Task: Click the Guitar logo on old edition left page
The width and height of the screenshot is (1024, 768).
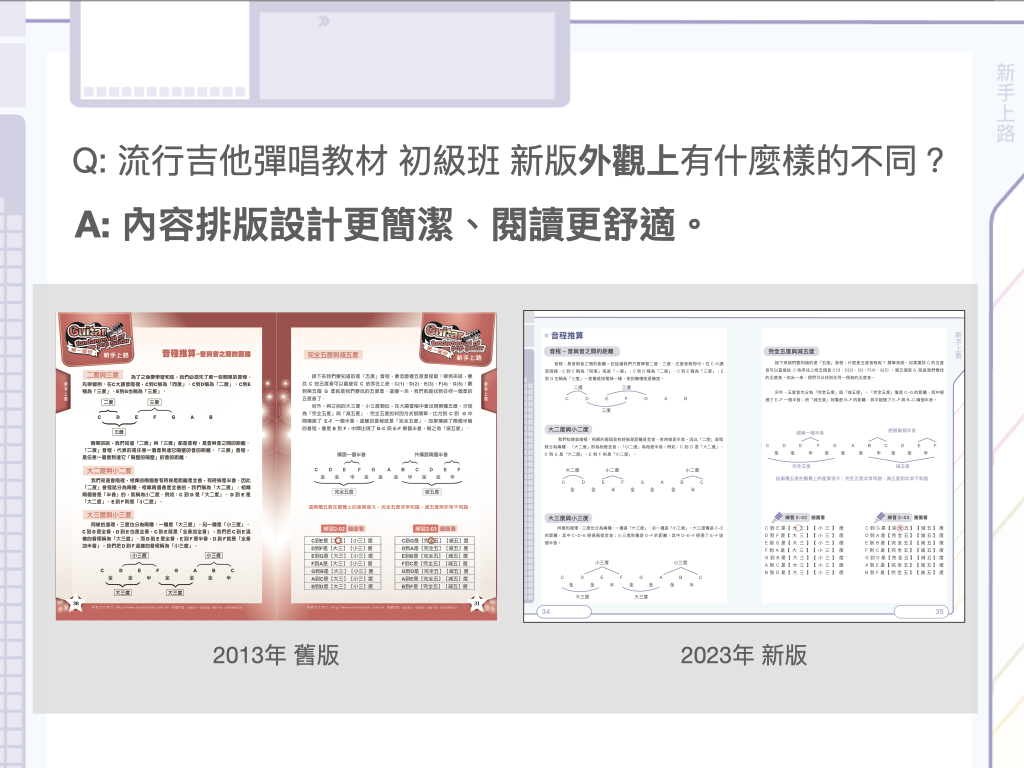Action: point(96,336)
